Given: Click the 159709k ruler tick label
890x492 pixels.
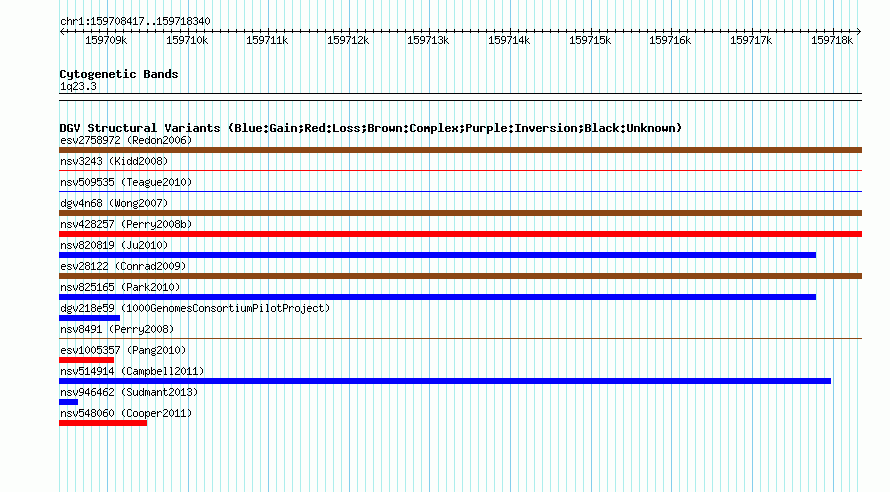Looking at the screenshot, I should tap(106, 40).
